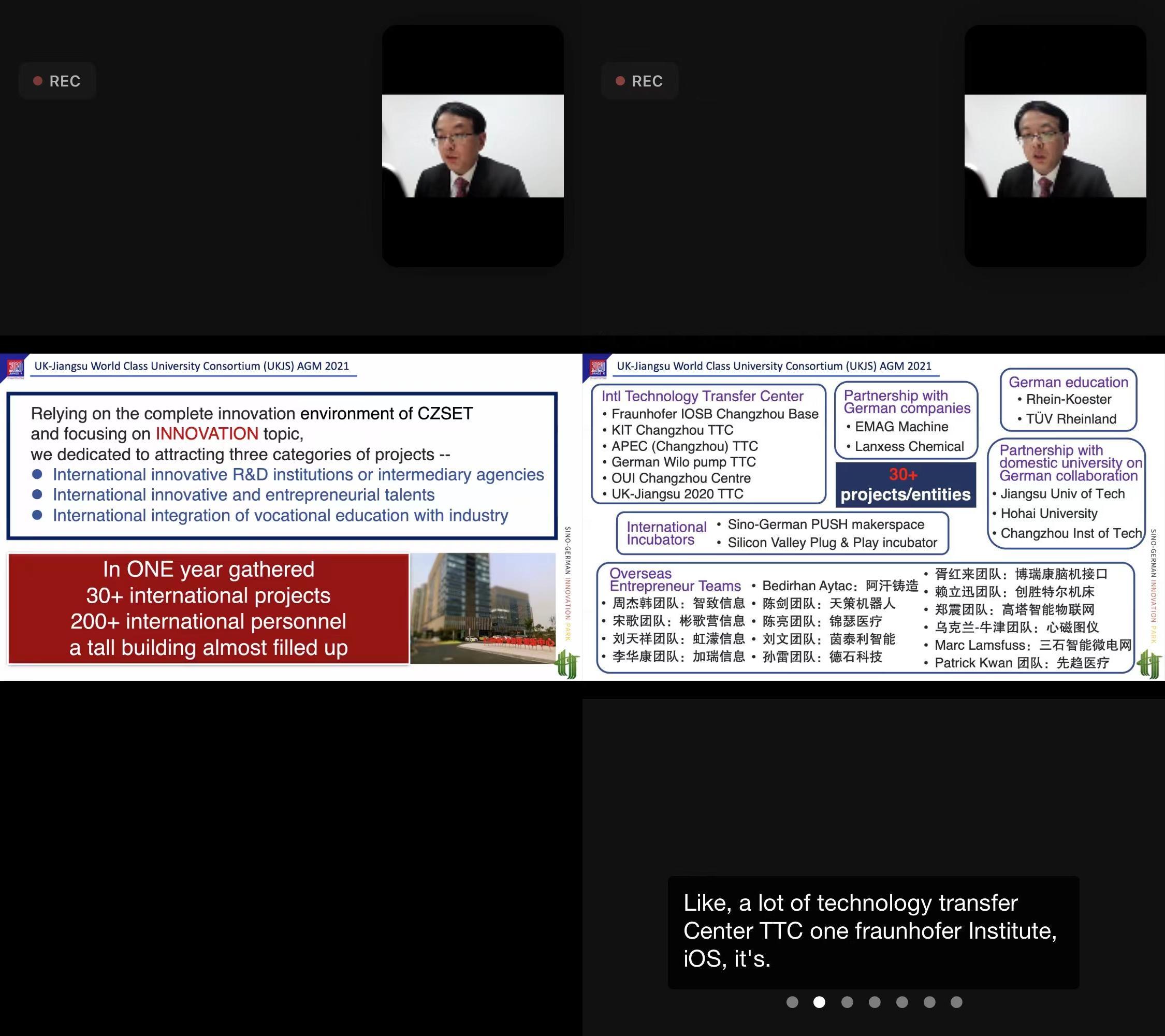Image resolution: width=1165 pixels, height=1036 pixels.
Task: Select 'Jiangsu Univ of Tech' bullet
Action: click(1062, 493)
